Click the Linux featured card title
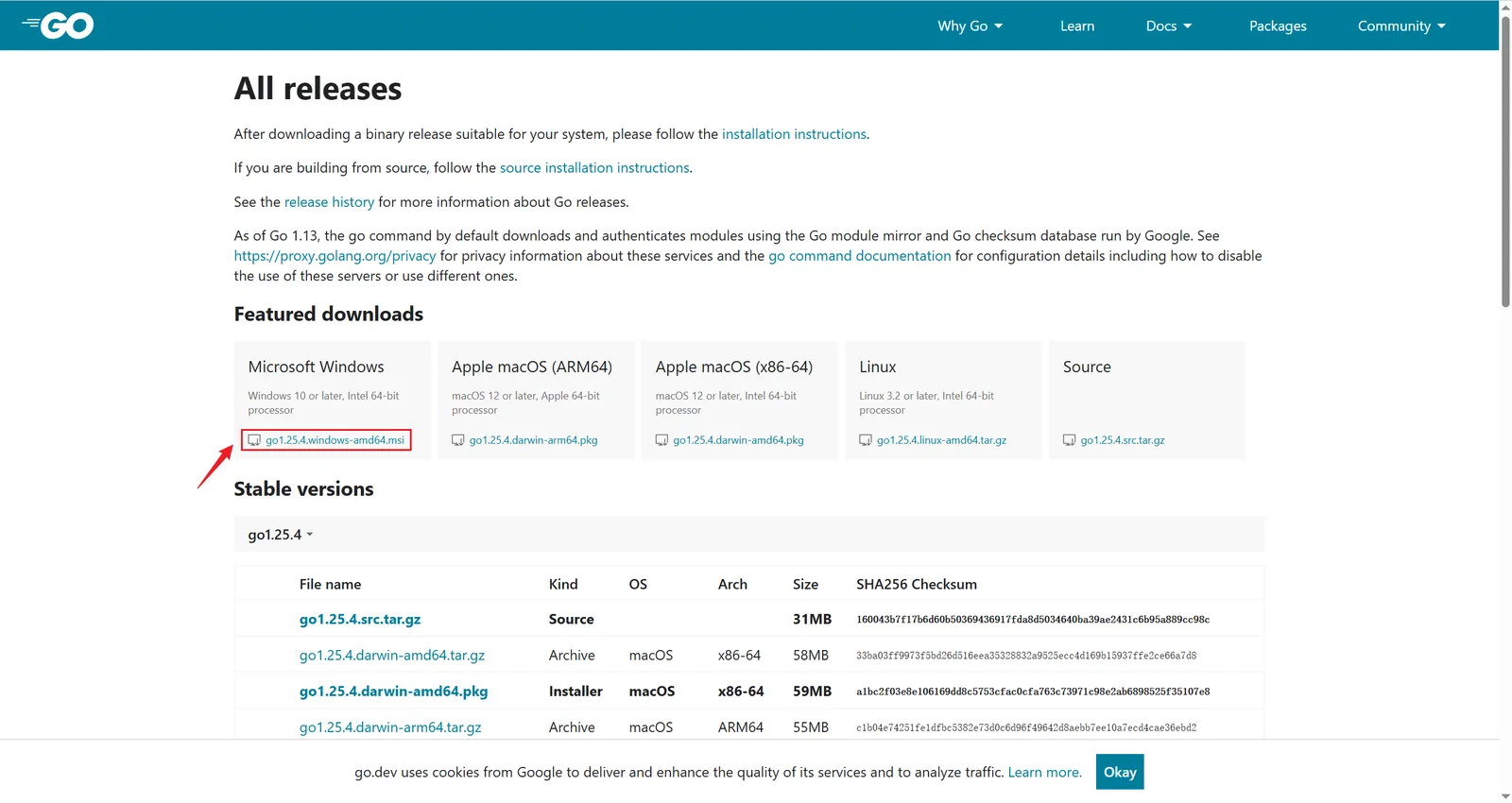Screen dimensions: 1512x803 point(878,367)
